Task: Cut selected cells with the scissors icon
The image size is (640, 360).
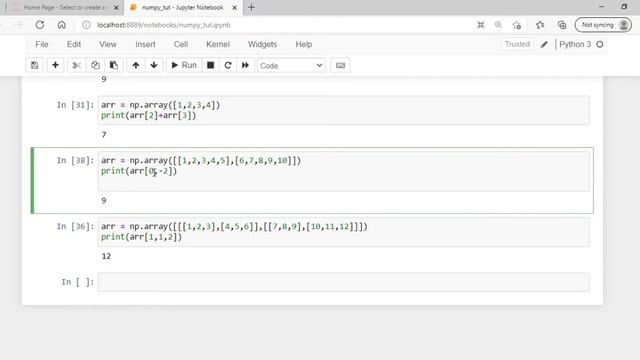Action: [77, 65]
